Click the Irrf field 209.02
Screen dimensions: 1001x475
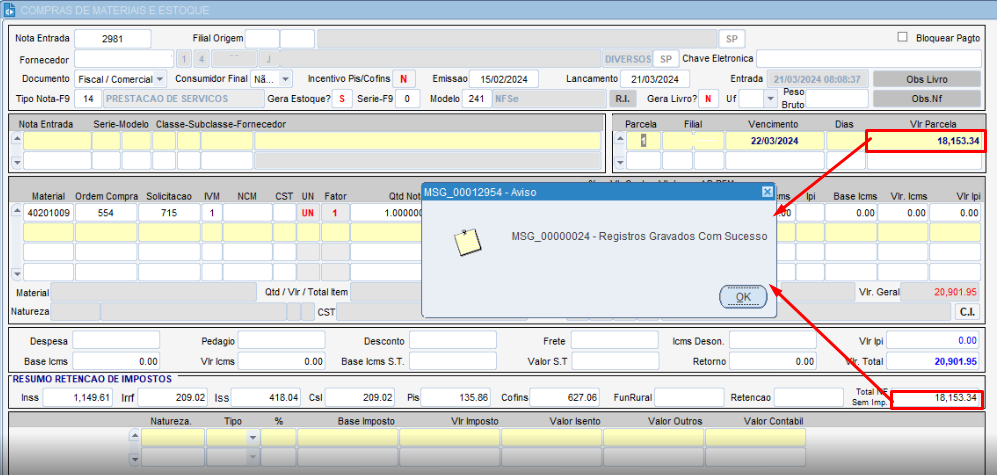point(172,398)
